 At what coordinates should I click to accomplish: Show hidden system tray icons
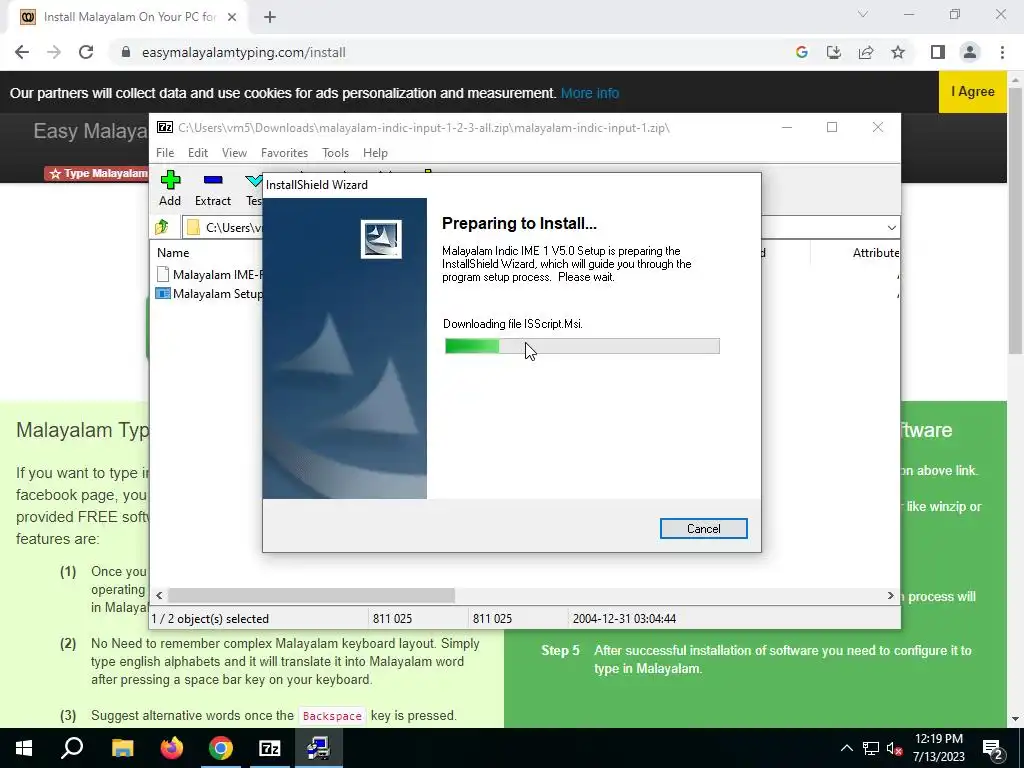click(x=846, y=748)
